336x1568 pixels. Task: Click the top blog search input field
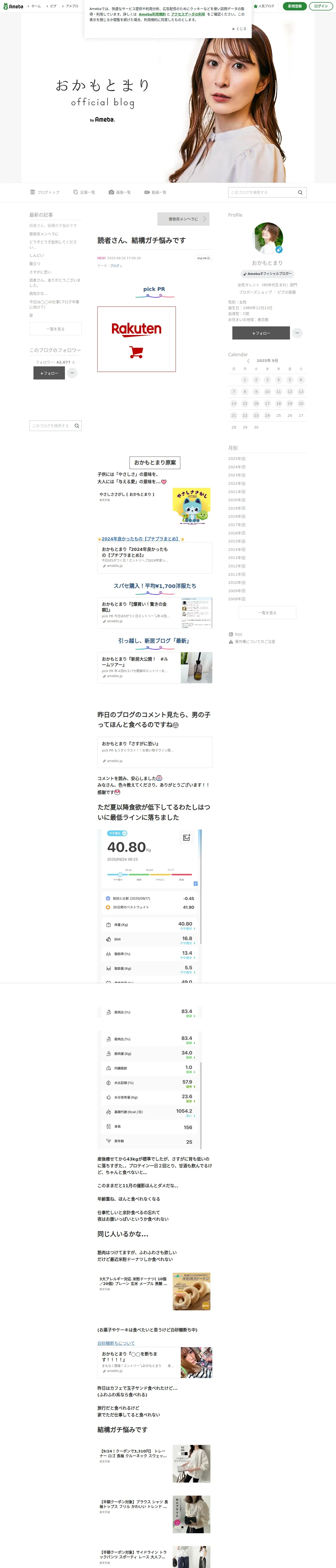(x=262, y=192)
